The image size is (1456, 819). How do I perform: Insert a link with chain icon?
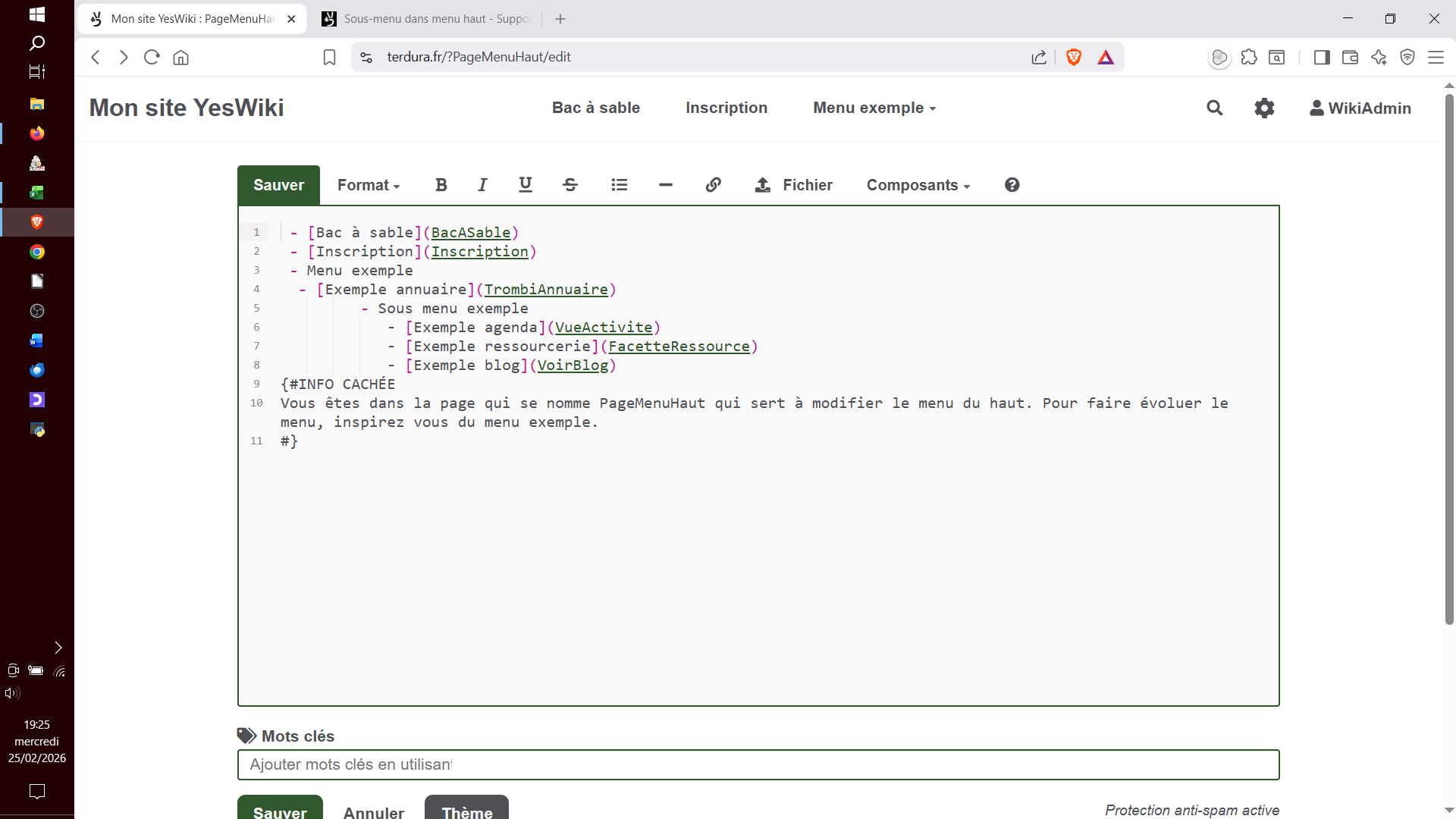click(713, 185)
